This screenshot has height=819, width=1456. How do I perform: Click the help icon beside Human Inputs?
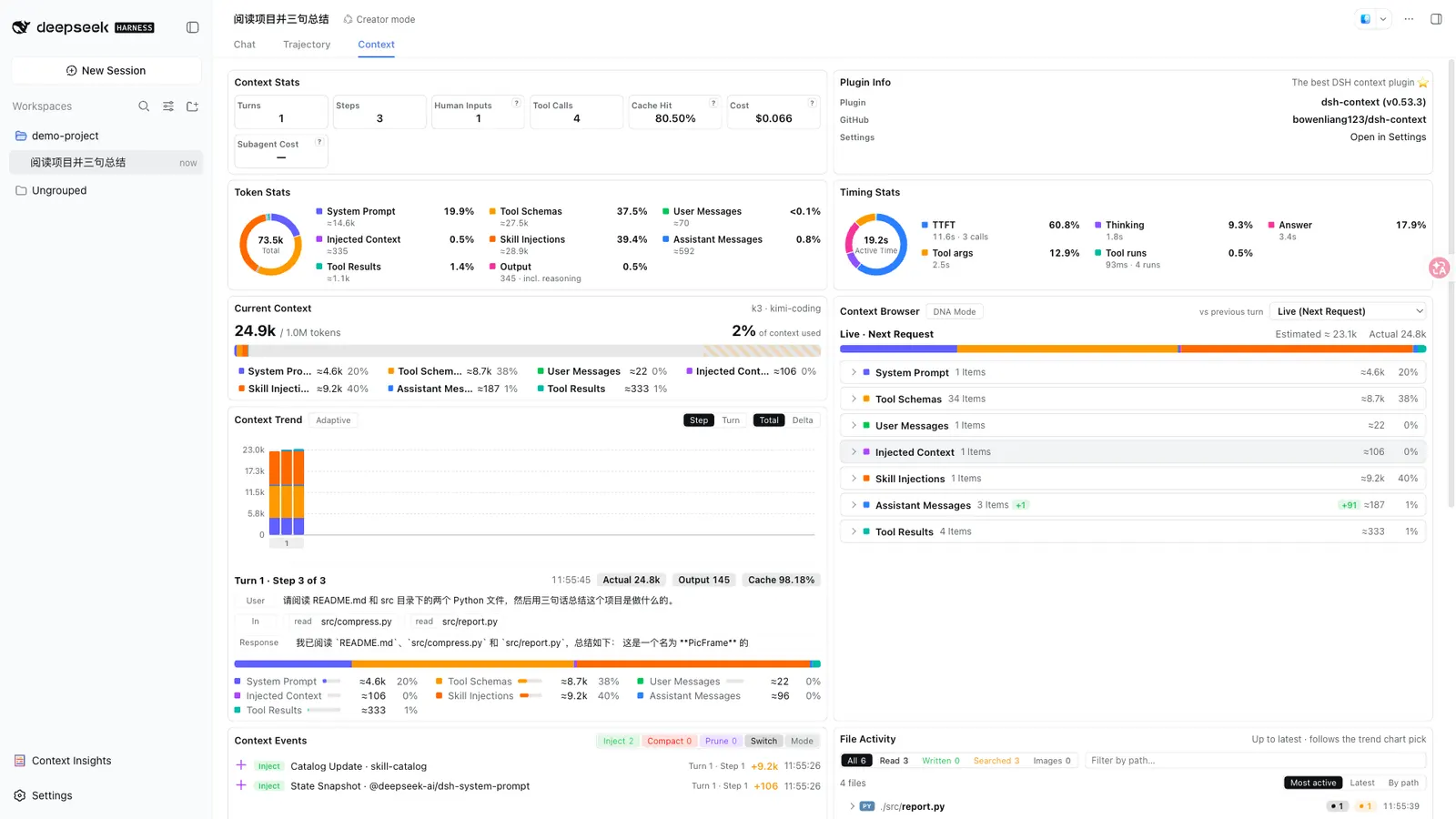[516, 103]
